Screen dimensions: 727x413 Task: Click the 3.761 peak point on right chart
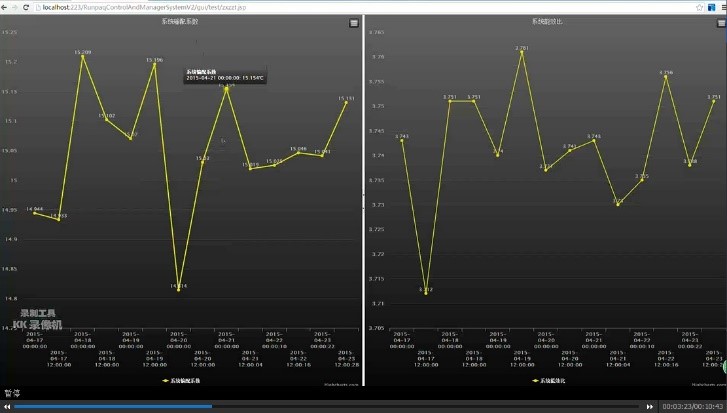[522, 53]
